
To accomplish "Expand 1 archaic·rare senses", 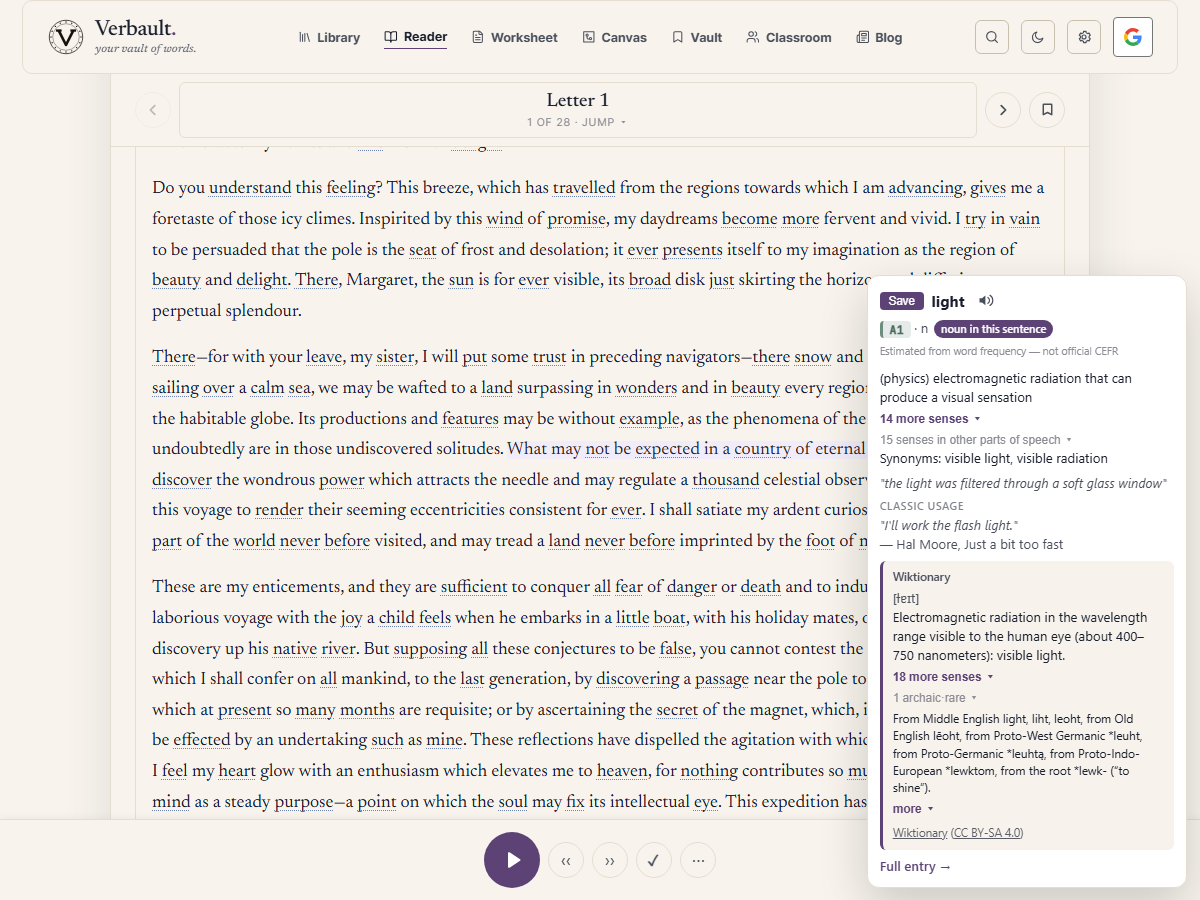I will [x=934, y=698].
